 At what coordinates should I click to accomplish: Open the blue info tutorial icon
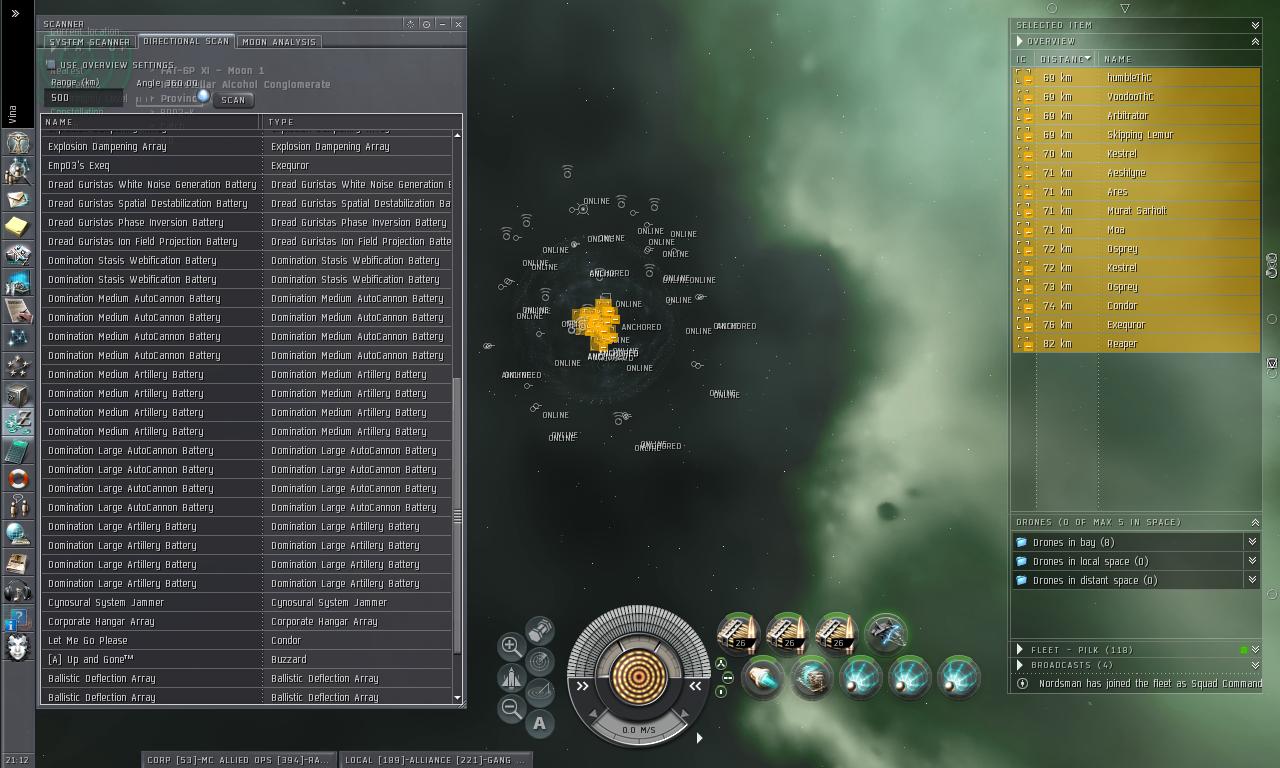point(18,619)
